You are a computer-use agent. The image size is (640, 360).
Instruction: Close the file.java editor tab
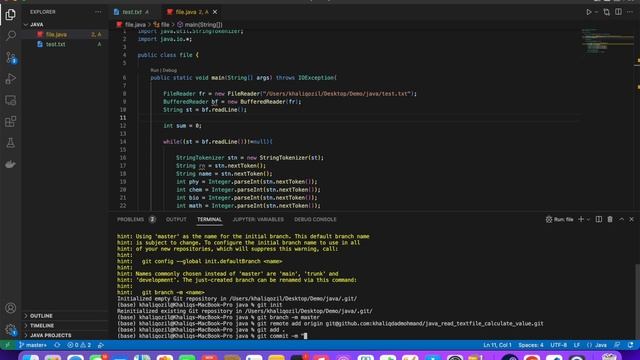click(215, 12)
